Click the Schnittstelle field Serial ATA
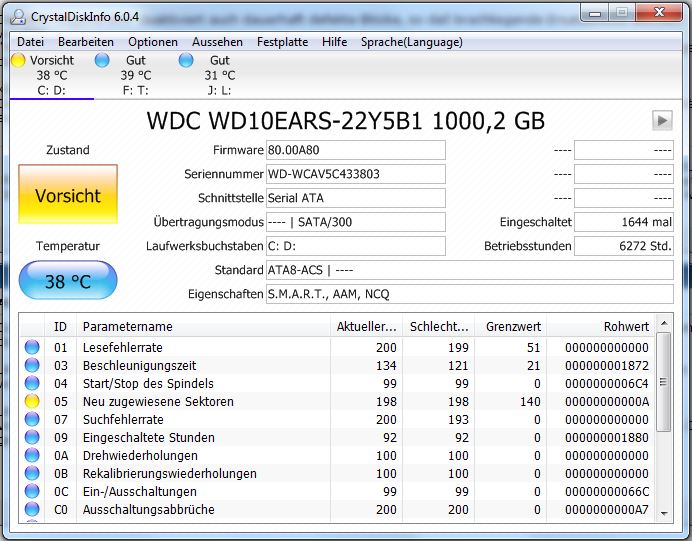The width and height of the screenshot is (692, 541). 356,198
